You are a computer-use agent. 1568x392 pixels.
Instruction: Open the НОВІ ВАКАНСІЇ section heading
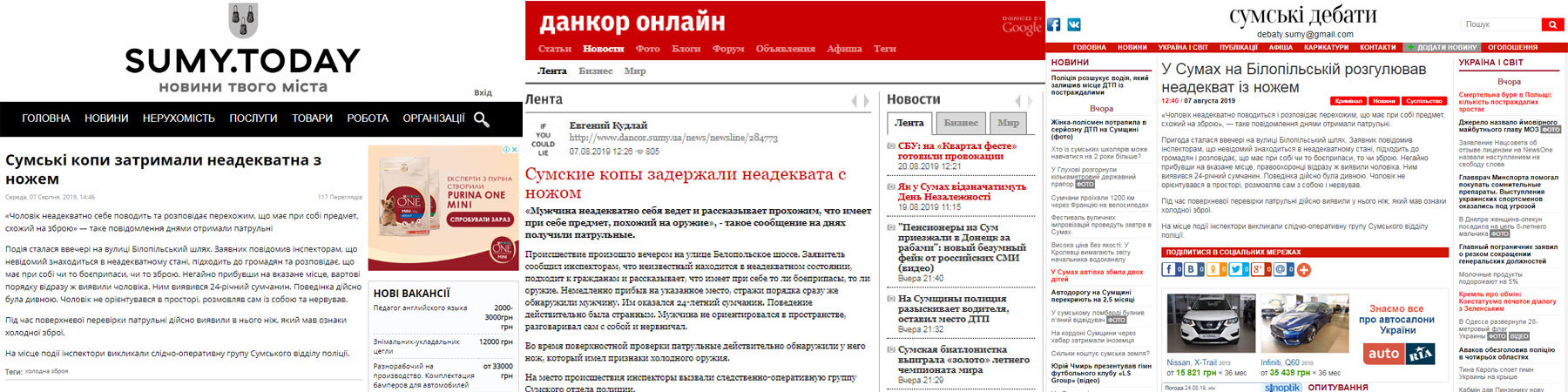412,294
